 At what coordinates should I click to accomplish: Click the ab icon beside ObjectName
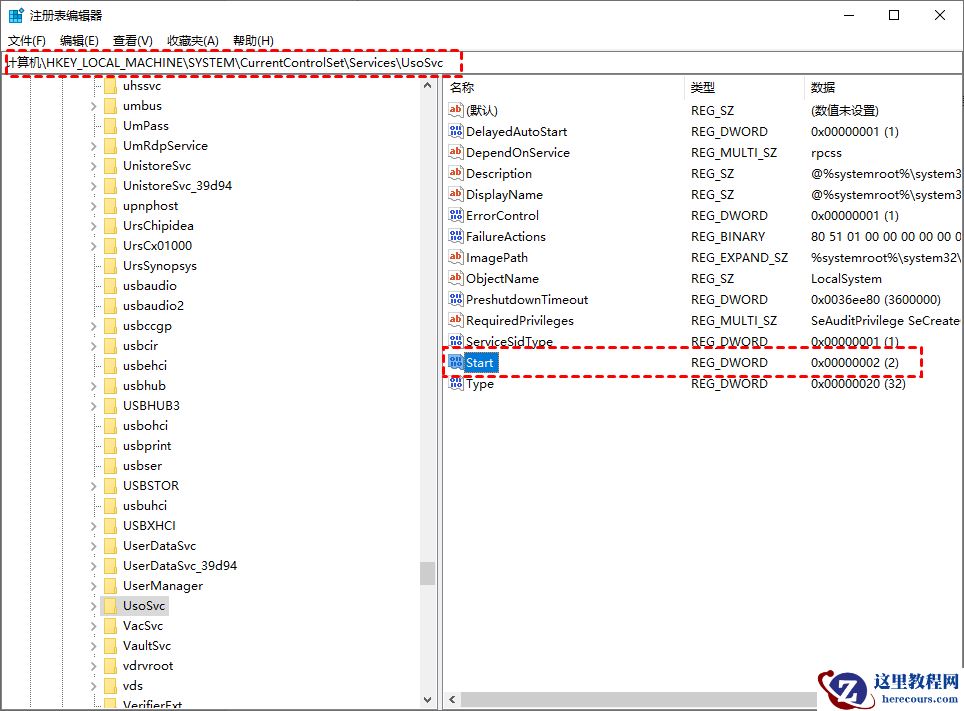[x=455, y=278]
